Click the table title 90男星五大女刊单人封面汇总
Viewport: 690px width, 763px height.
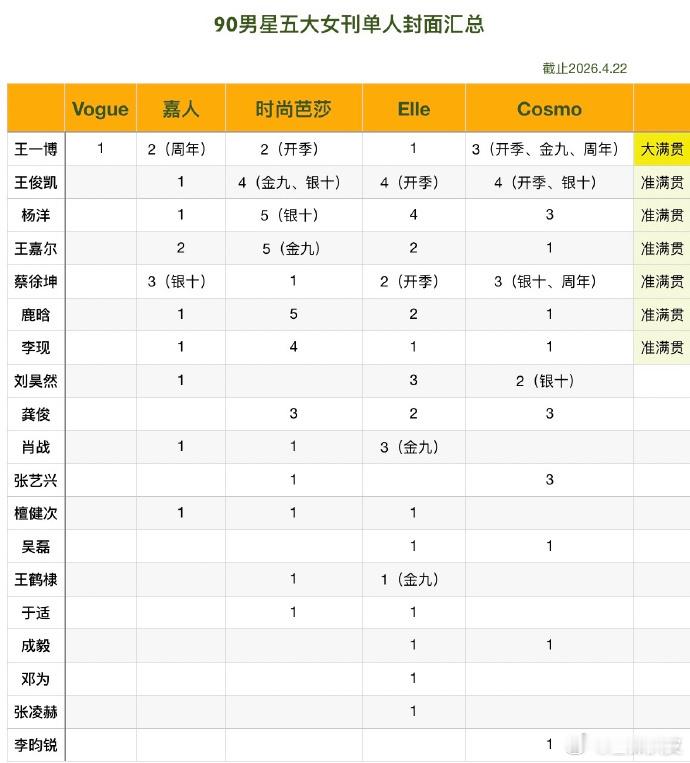(349, 24)
